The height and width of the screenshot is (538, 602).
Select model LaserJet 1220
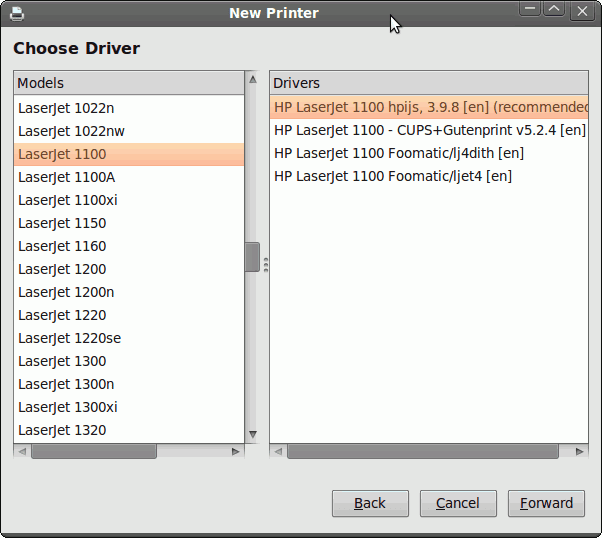click(129, 315)
